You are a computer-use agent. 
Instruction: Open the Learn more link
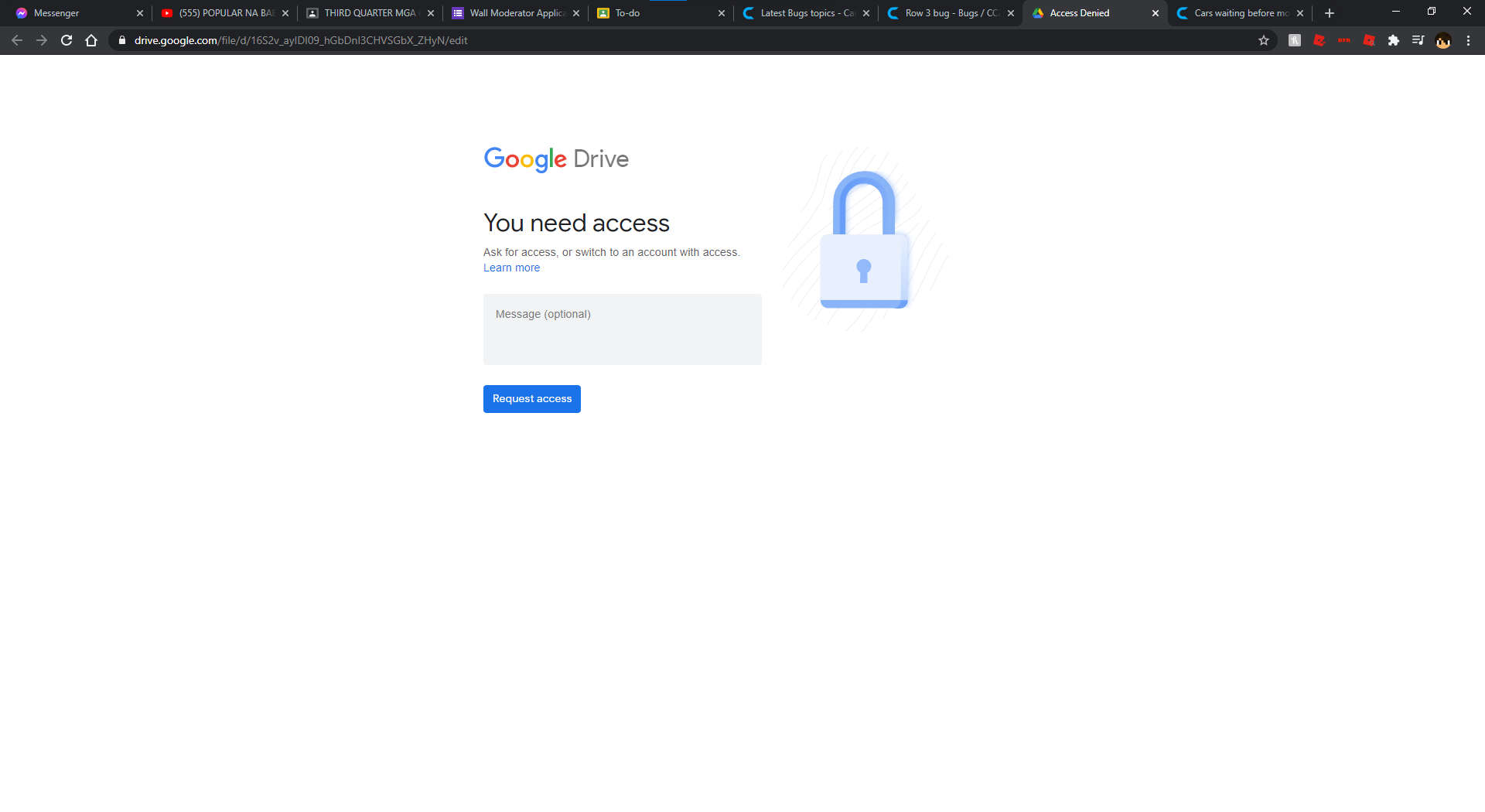point(511,268)
